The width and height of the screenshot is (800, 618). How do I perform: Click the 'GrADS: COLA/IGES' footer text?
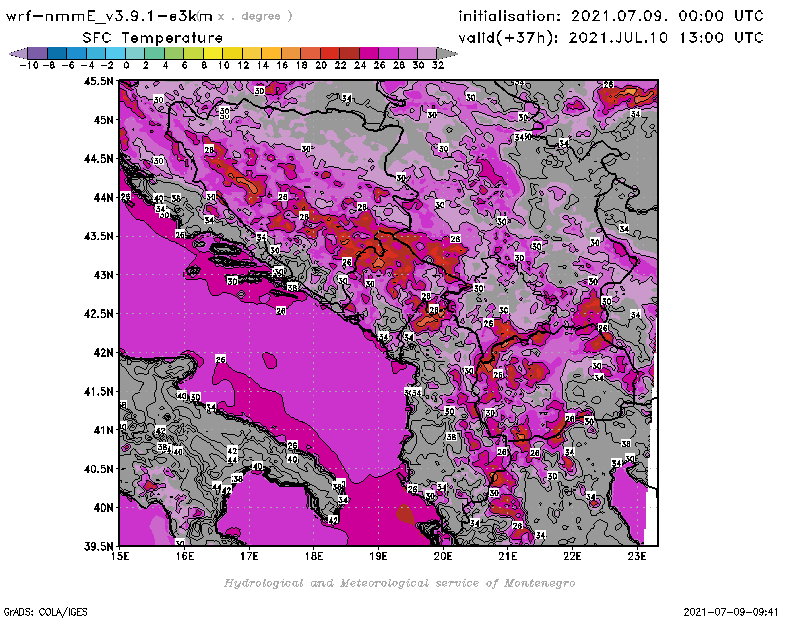tap(45, 612)
